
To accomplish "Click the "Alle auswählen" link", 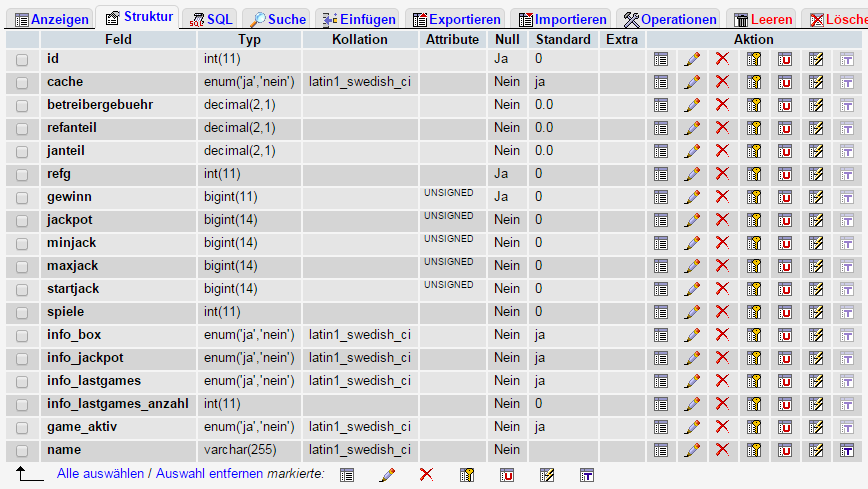I will [100, 473].
